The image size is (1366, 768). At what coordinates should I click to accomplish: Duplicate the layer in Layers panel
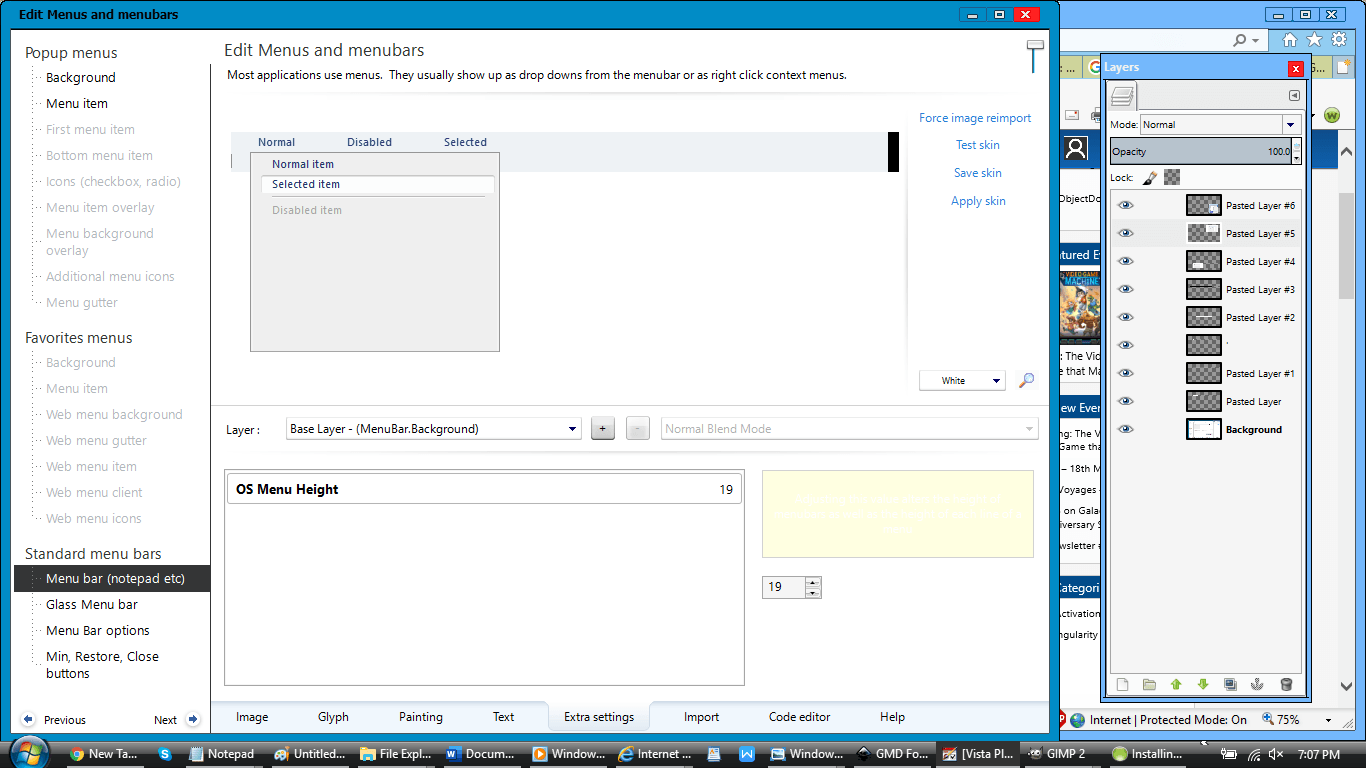(1230, 685)
